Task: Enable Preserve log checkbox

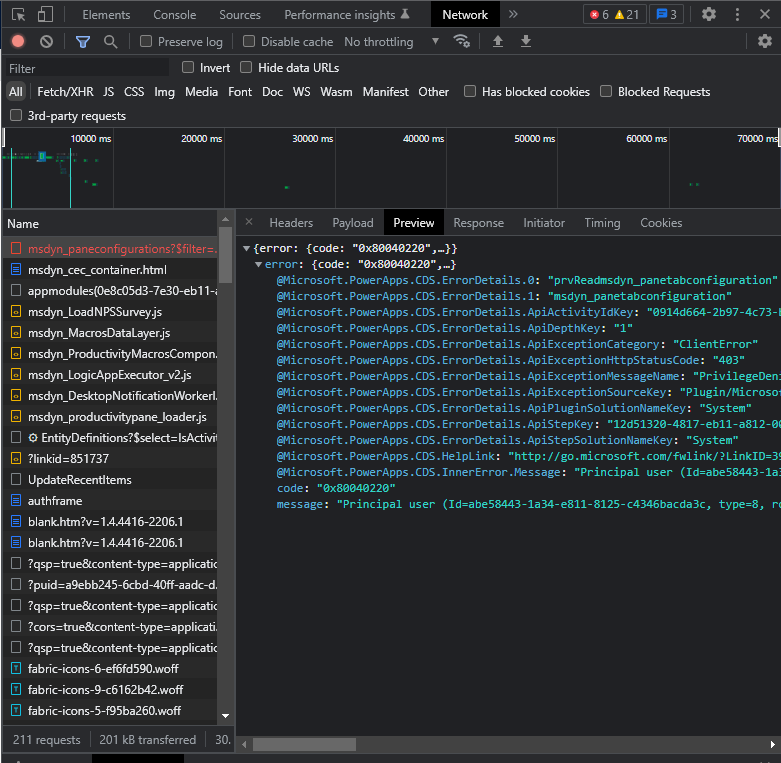Action: pos(145,41)
